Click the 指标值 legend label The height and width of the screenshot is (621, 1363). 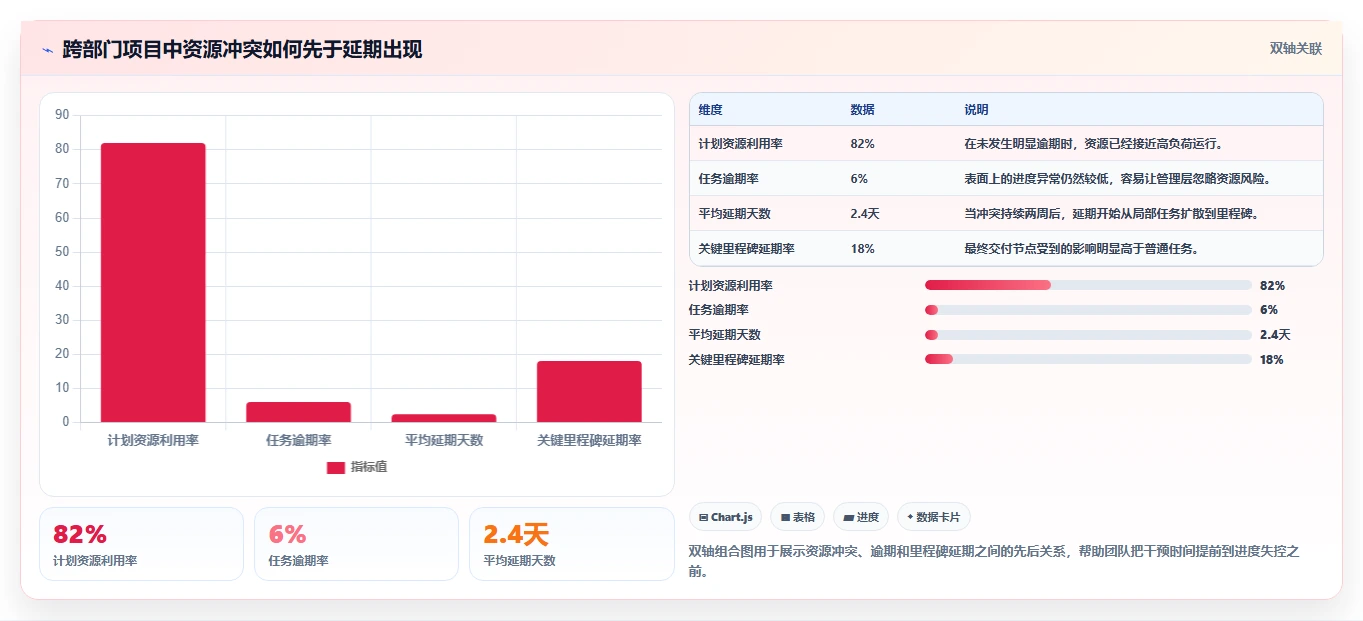[368, 467]
